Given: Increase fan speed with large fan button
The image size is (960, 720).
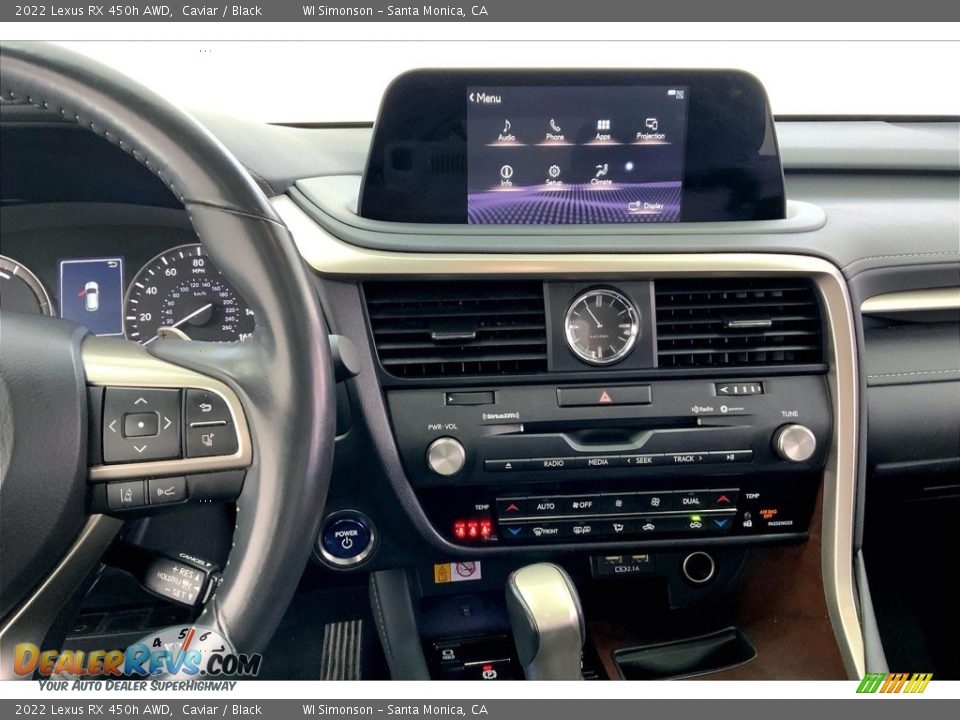Looking at the screenshot, I should pyautogui.click(x=654, y=502).
